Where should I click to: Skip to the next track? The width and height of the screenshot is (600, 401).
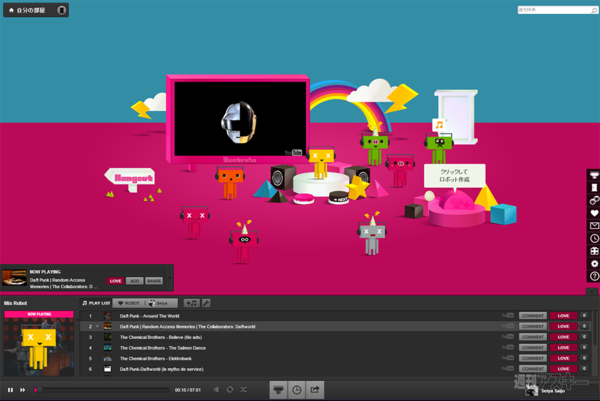(x=23, y=390)
